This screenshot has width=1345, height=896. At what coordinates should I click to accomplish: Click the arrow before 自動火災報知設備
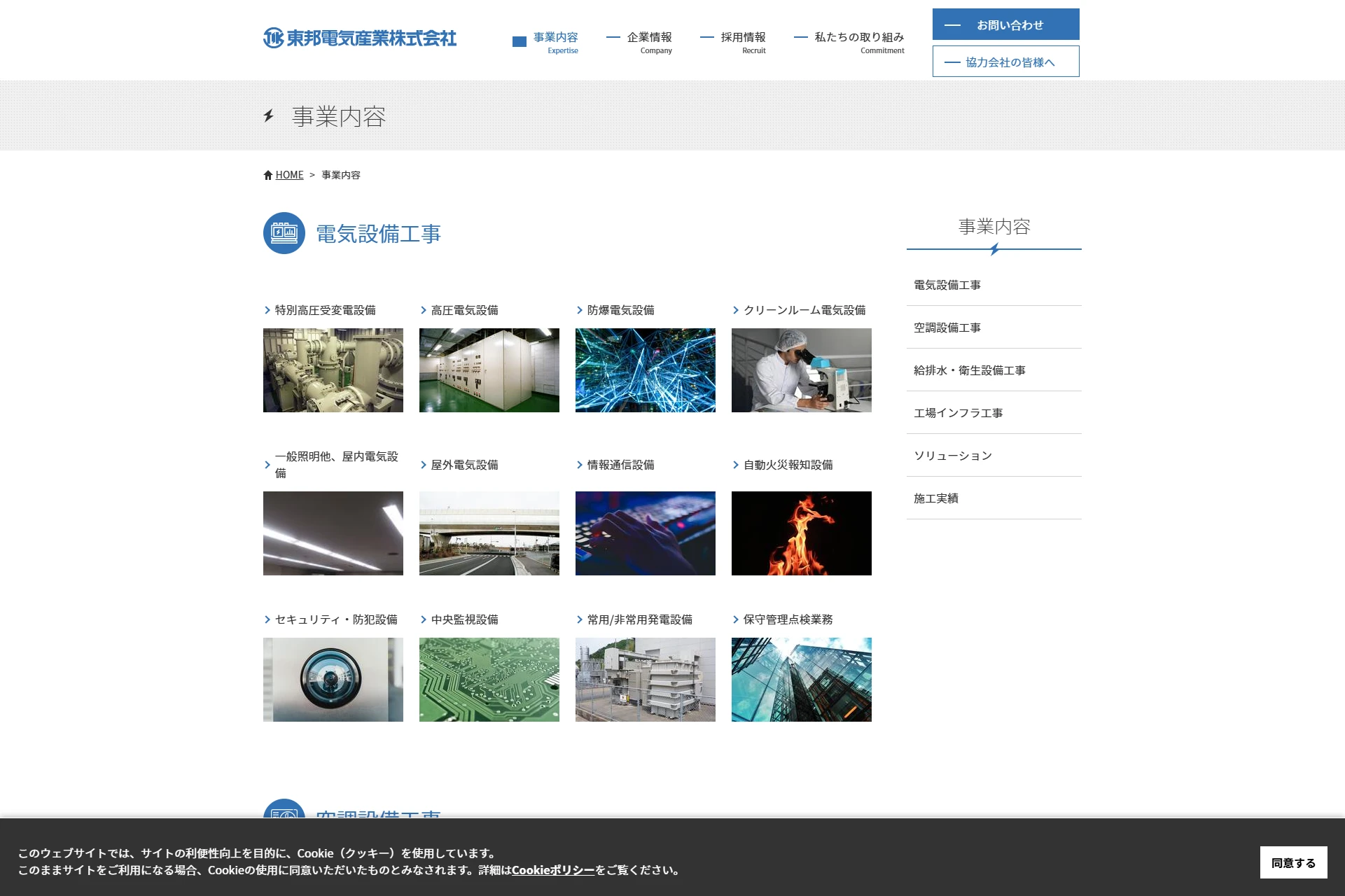pyautogui.click(x=736, y=465)
